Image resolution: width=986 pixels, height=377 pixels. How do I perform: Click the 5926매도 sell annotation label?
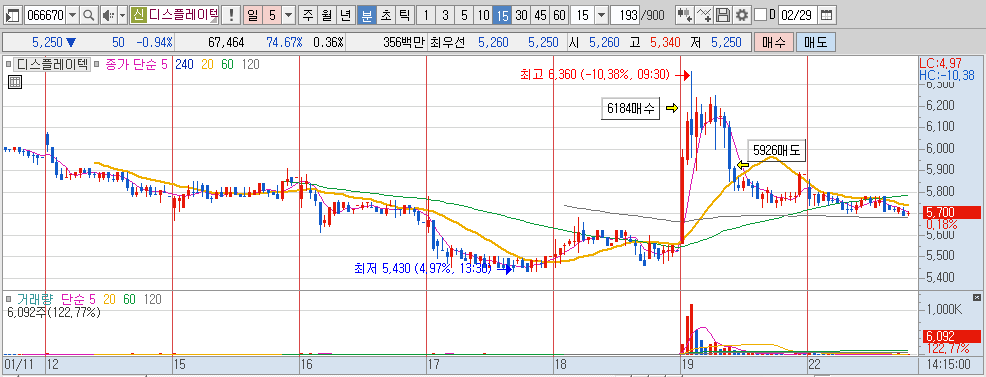(x=776, y=150)
